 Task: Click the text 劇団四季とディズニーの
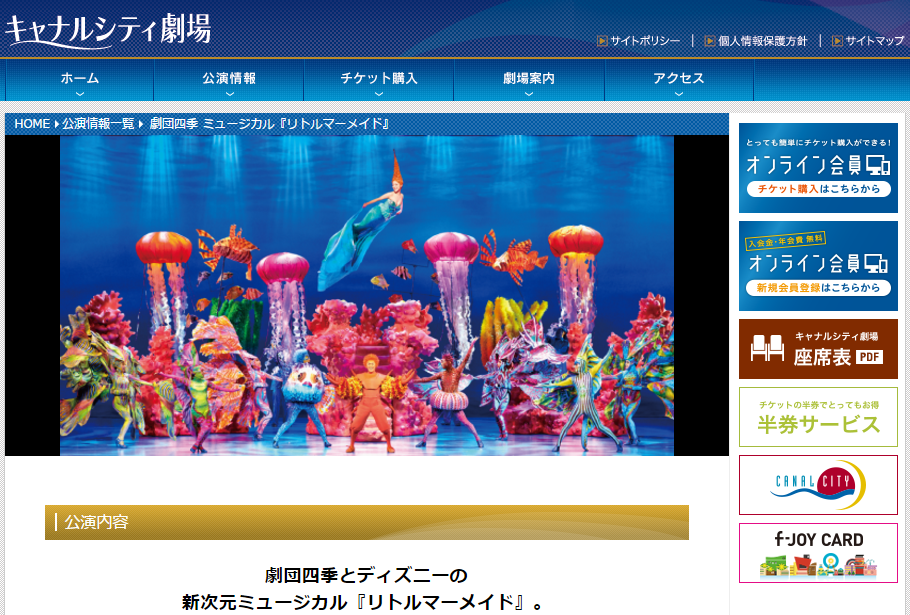pyautogui.click(x=366, y=576)
